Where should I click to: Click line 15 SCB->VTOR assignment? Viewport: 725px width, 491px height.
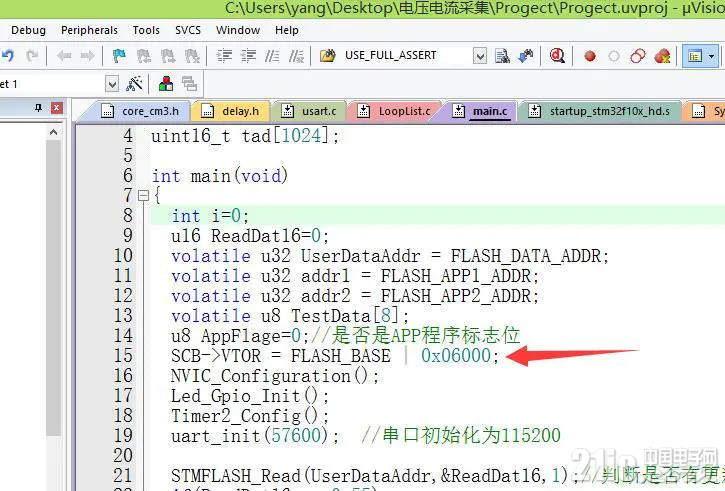(335, 356)
